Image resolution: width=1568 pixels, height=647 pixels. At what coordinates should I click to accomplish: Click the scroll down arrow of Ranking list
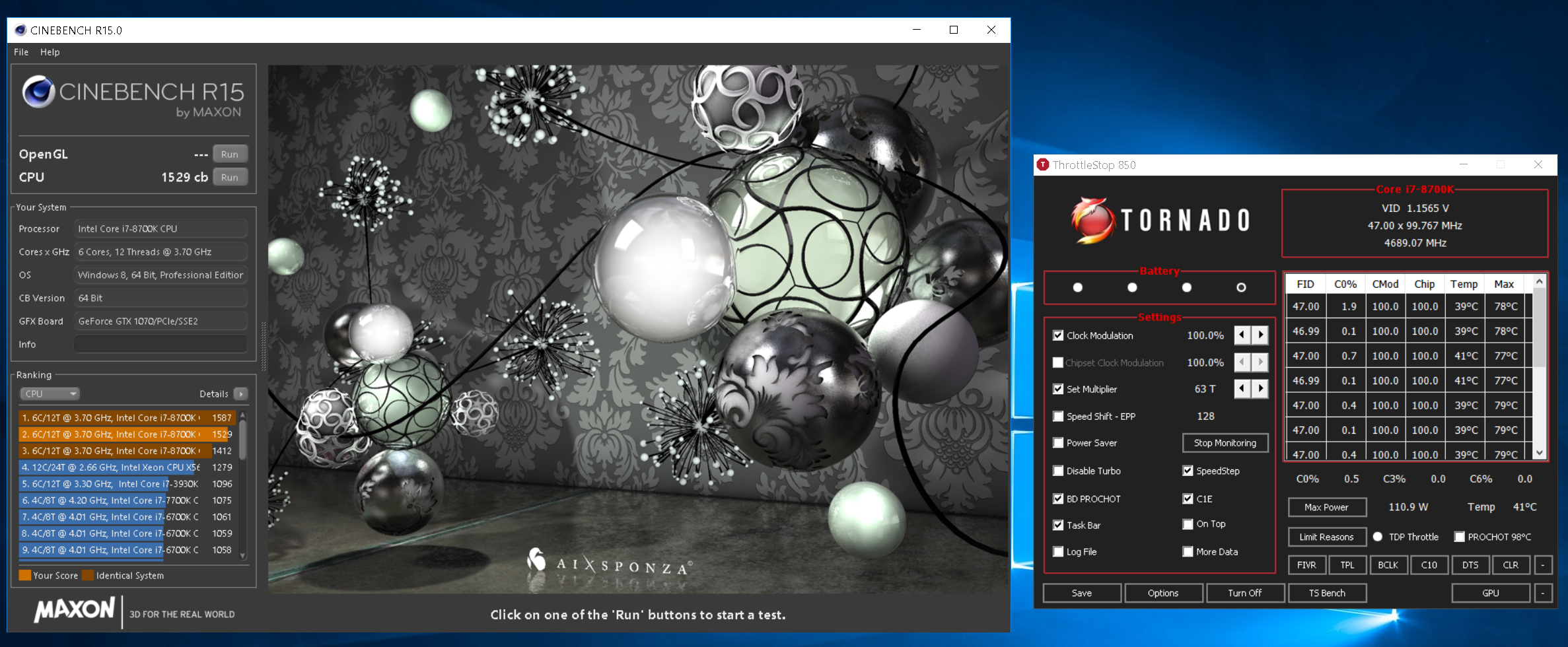[242, 556]
